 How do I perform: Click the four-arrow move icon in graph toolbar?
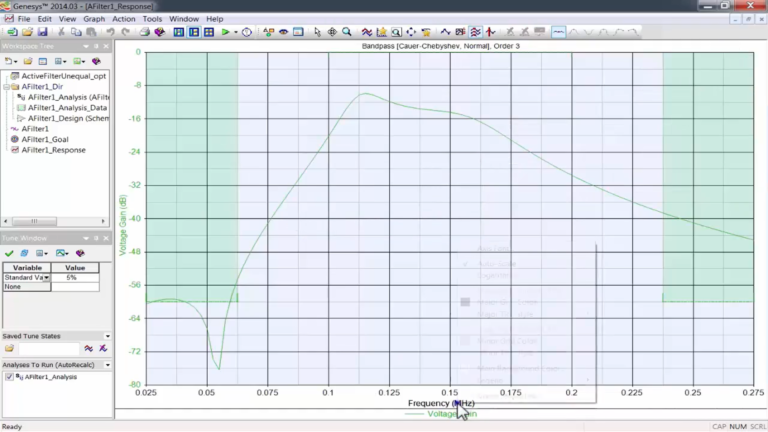411,32
